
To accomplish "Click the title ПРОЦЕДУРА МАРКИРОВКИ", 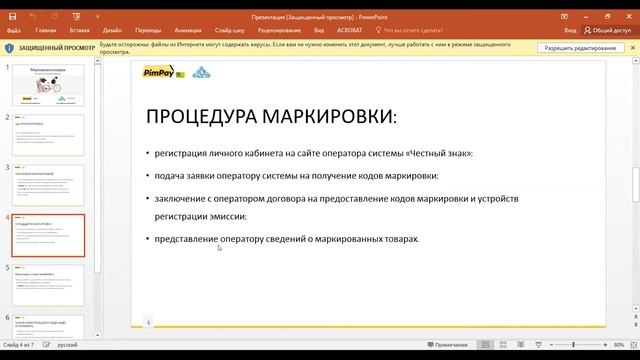I will [271, 116].
